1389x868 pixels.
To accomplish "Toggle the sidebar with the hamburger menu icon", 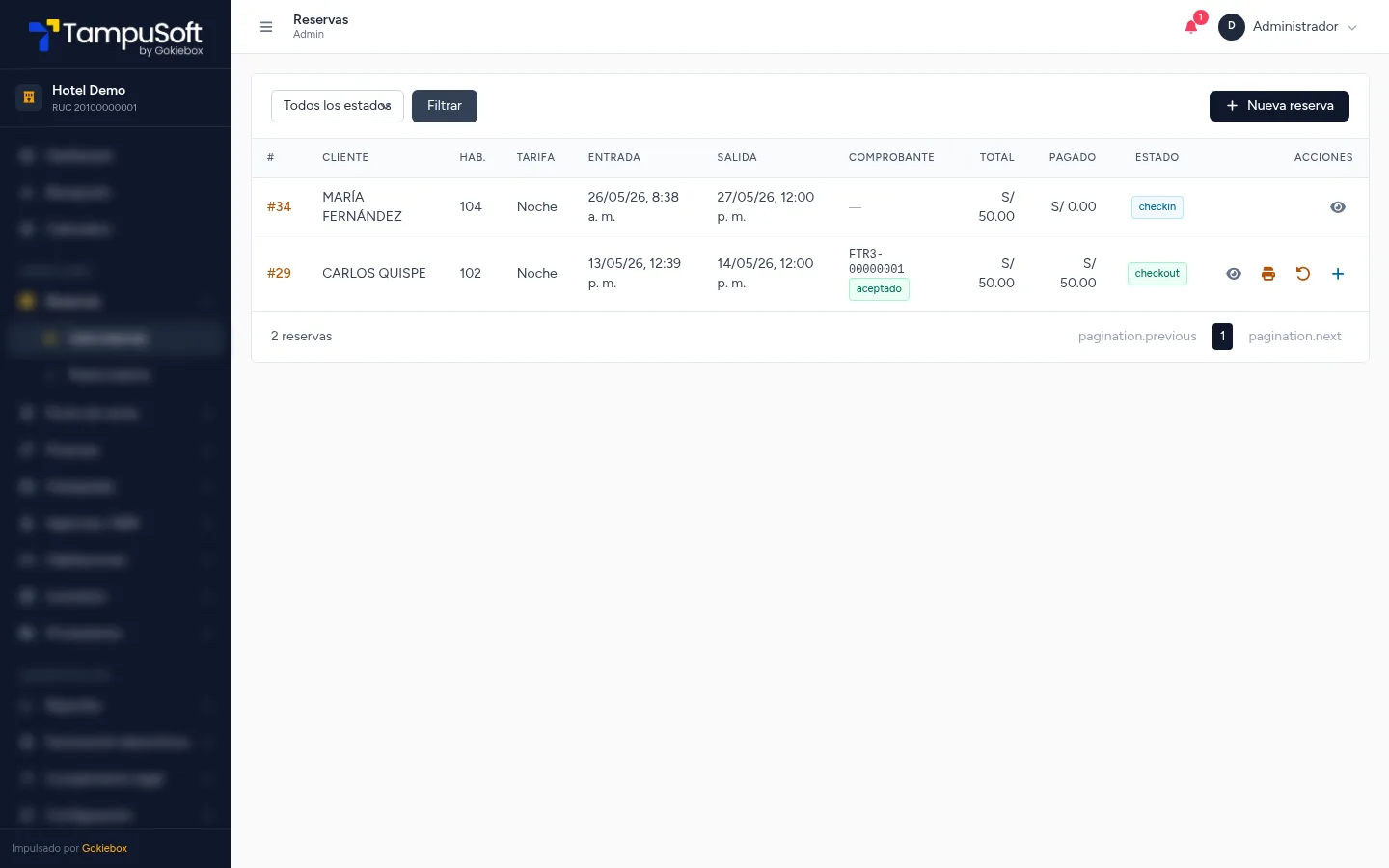I will [266, 27].
